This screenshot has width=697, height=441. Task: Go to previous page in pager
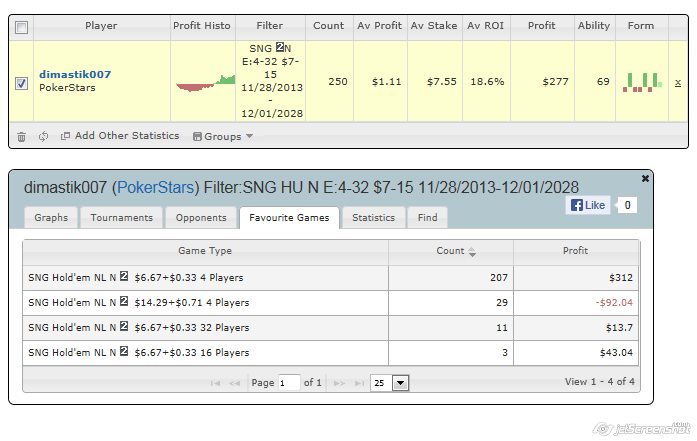[x=235, y=383]
